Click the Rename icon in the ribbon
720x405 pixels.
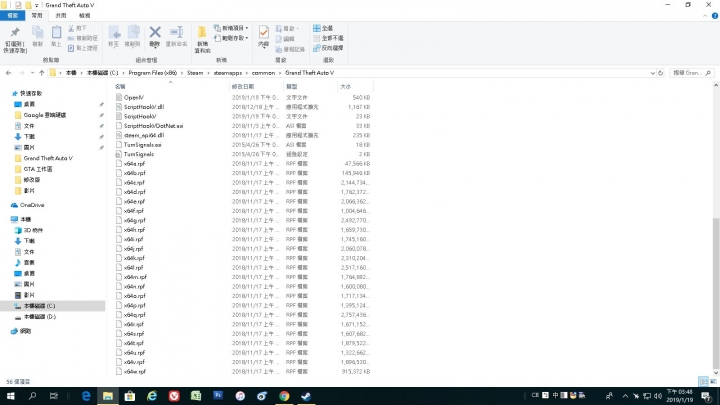point(176,32)
